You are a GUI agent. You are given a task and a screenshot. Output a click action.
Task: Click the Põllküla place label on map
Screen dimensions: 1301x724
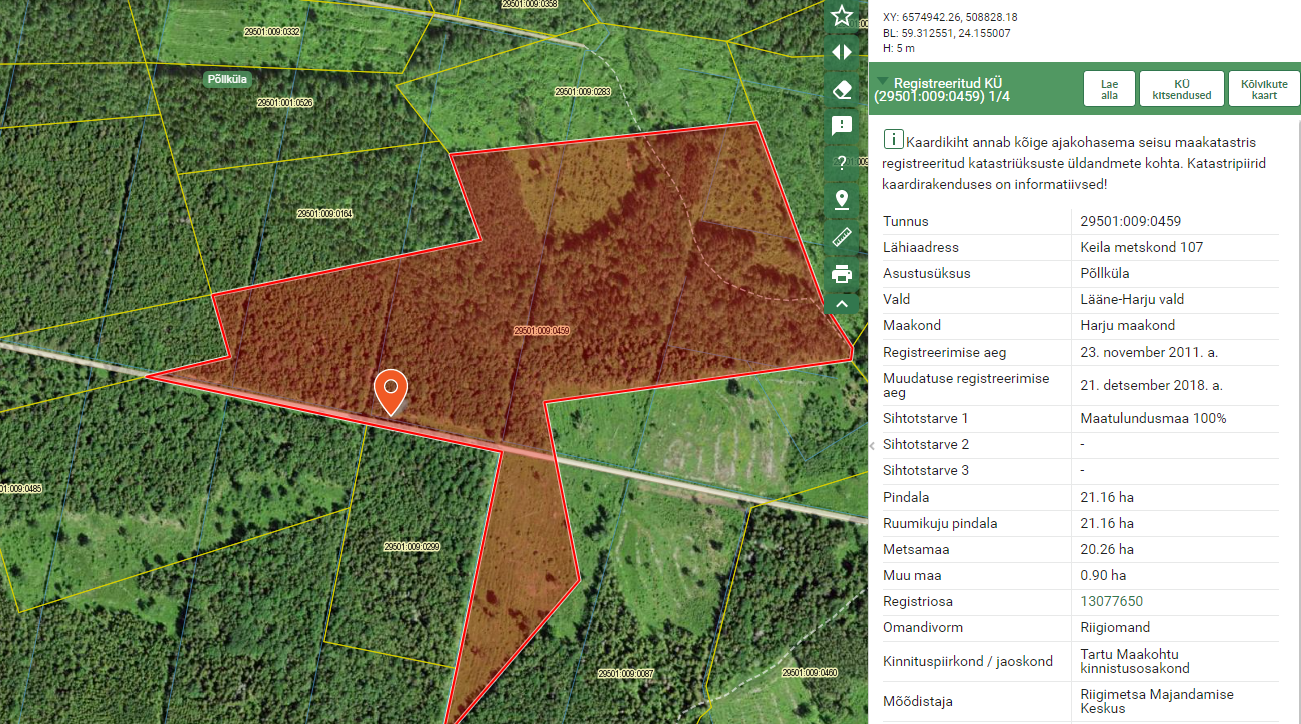click(226, 79)
